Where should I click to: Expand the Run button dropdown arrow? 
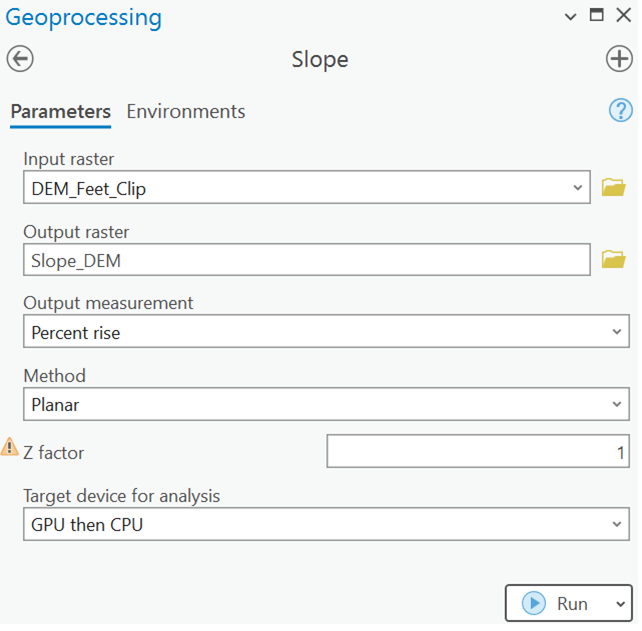click(x=619, y=604)
